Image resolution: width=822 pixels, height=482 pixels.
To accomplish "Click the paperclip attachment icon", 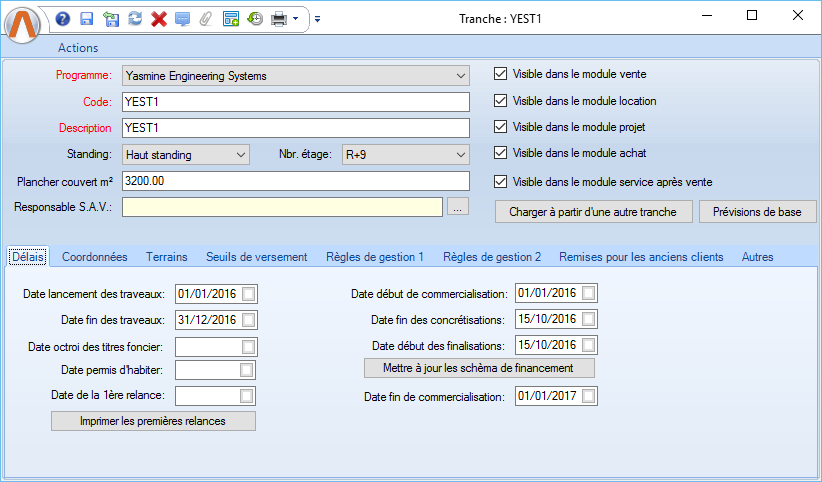I will click(206, 18).
